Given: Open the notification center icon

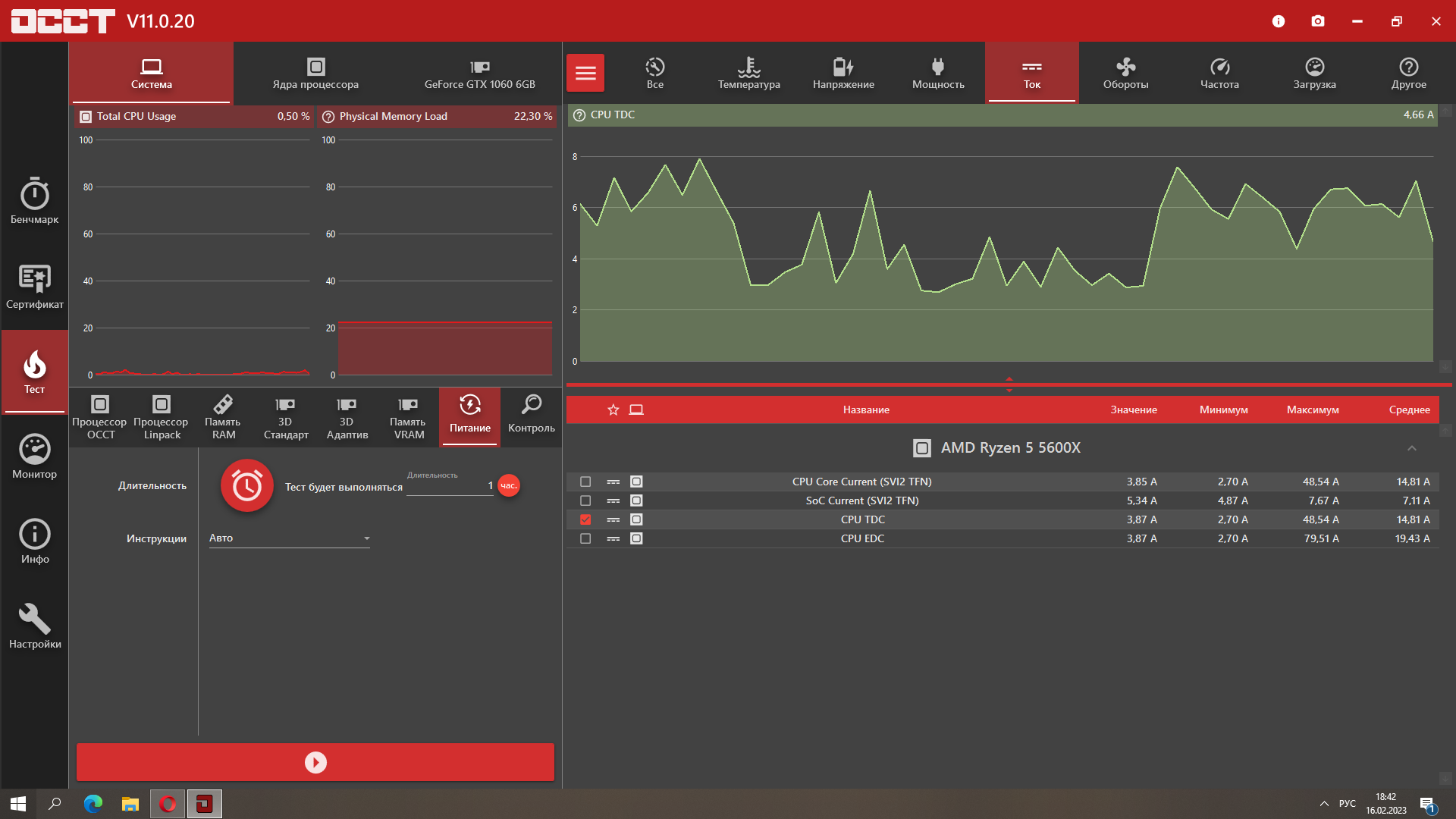Looking at the screenshot, I should [1427, 804].
